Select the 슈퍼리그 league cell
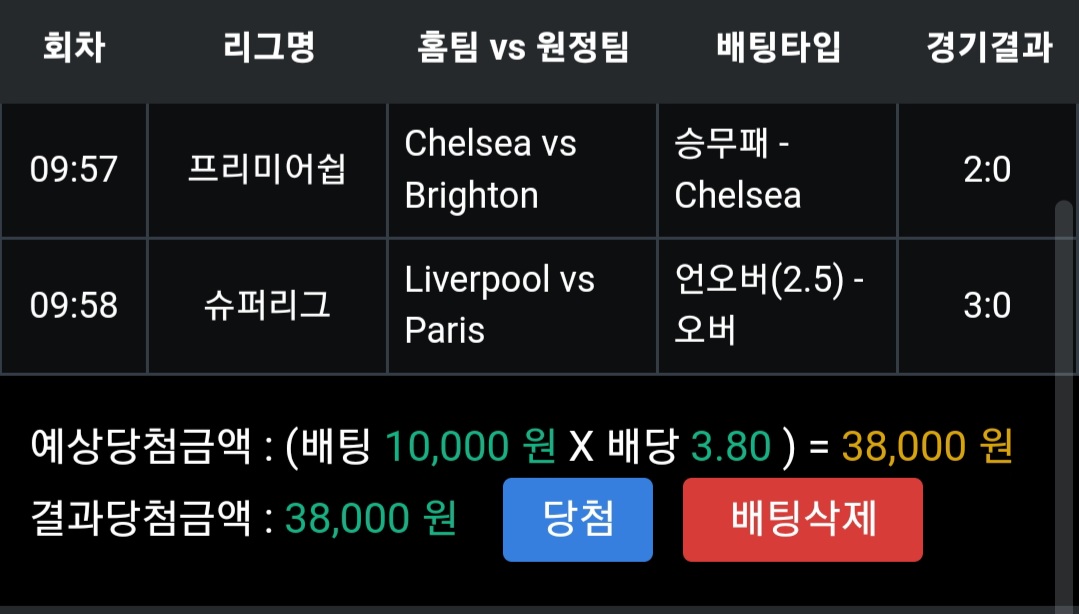This screenshot has height=614, width=1079. 267,305
